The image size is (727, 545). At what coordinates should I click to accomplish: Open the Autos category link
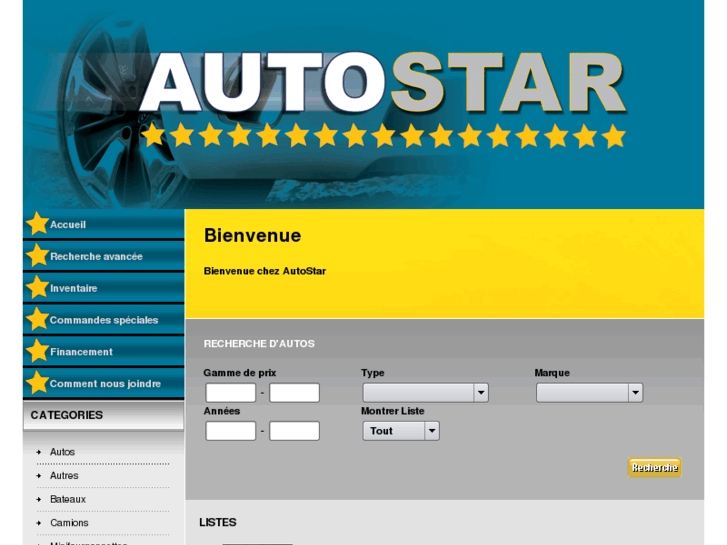(x=62, y=452)
